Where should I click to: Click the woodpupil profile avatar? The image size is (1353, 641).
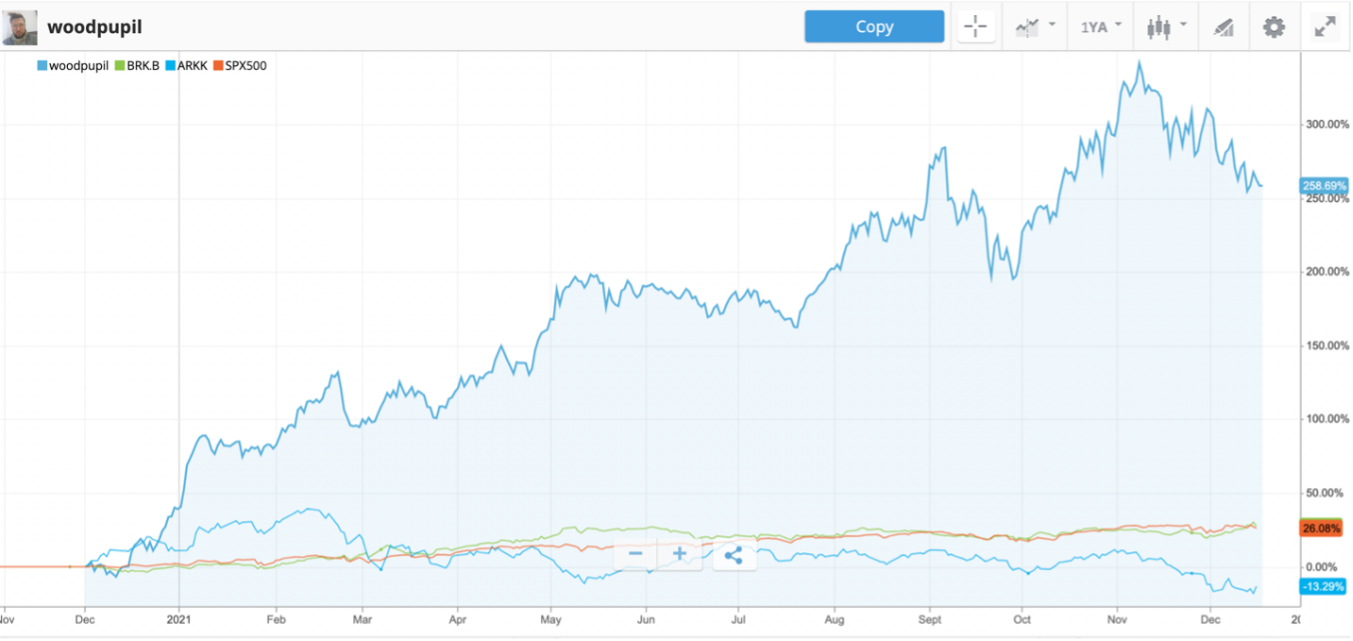pyautogui.click(x=20, y=27)
